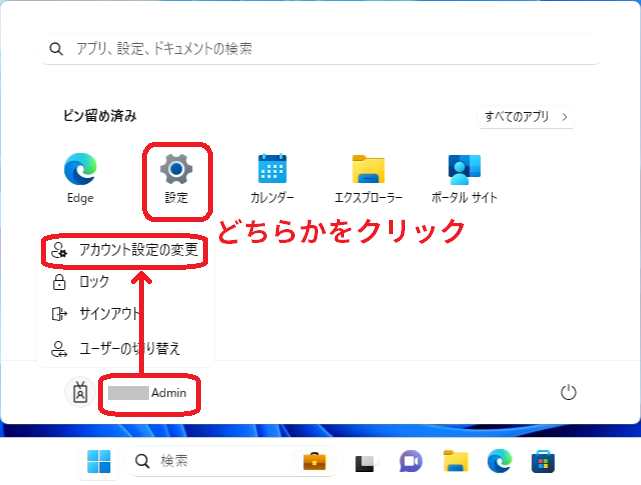Viewport: 641px width, 485px height.
Task: Open the エクスプローラー pinned app
Action: pos(368,179)
